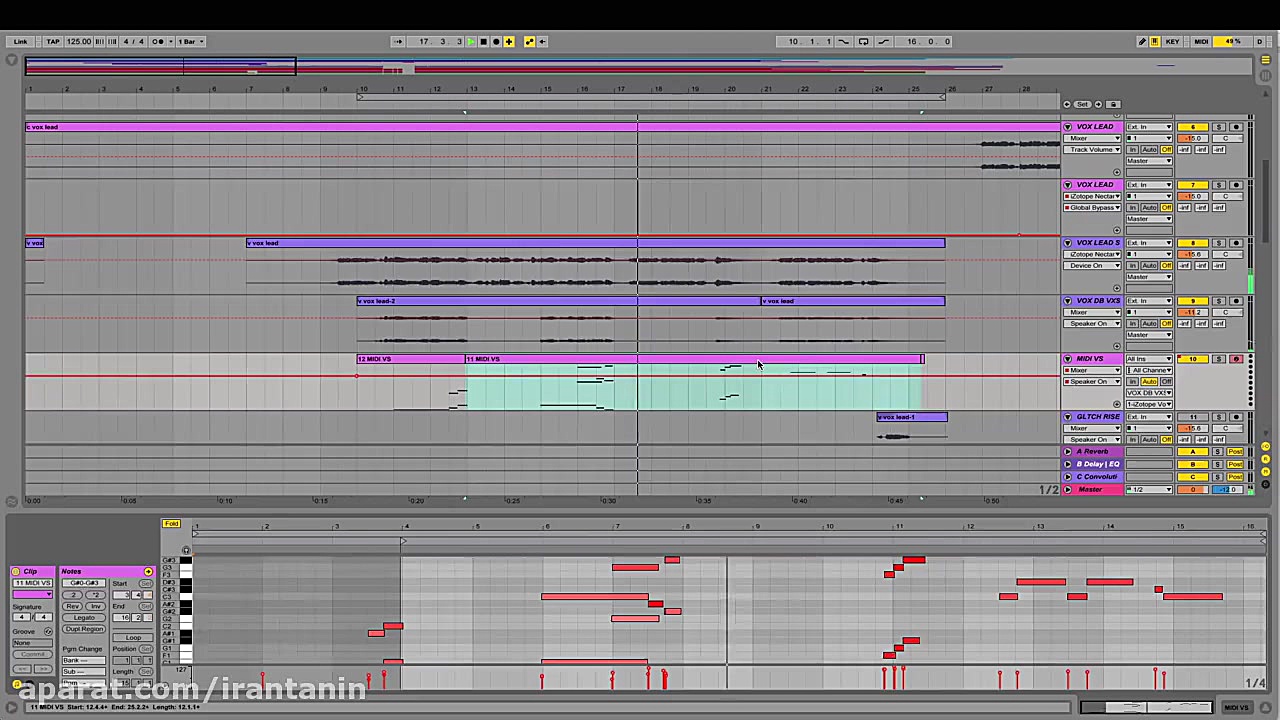Solo the first VOX LEAD track

[x=1219, y=127]
